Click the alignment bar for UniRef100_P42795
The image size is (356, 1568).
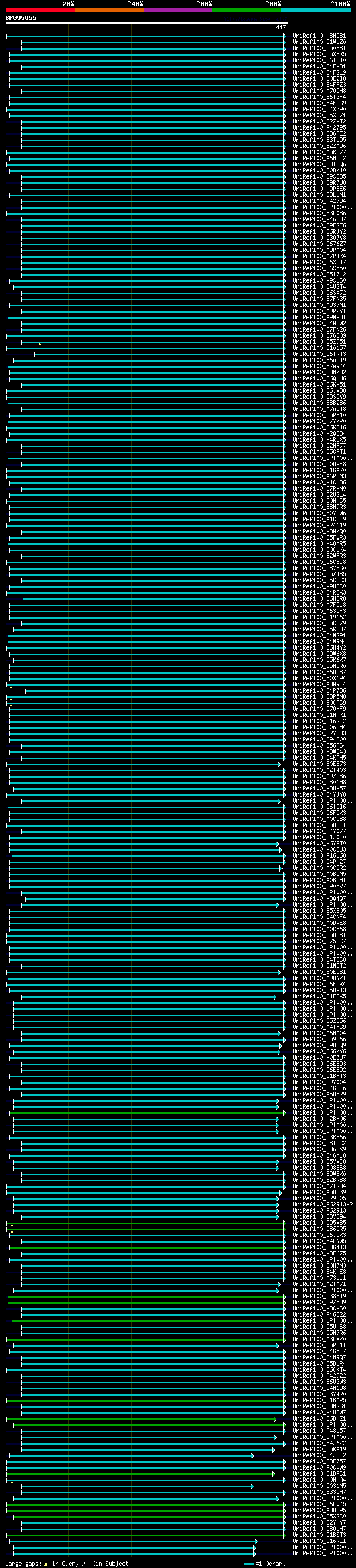[x=154, y=128]
